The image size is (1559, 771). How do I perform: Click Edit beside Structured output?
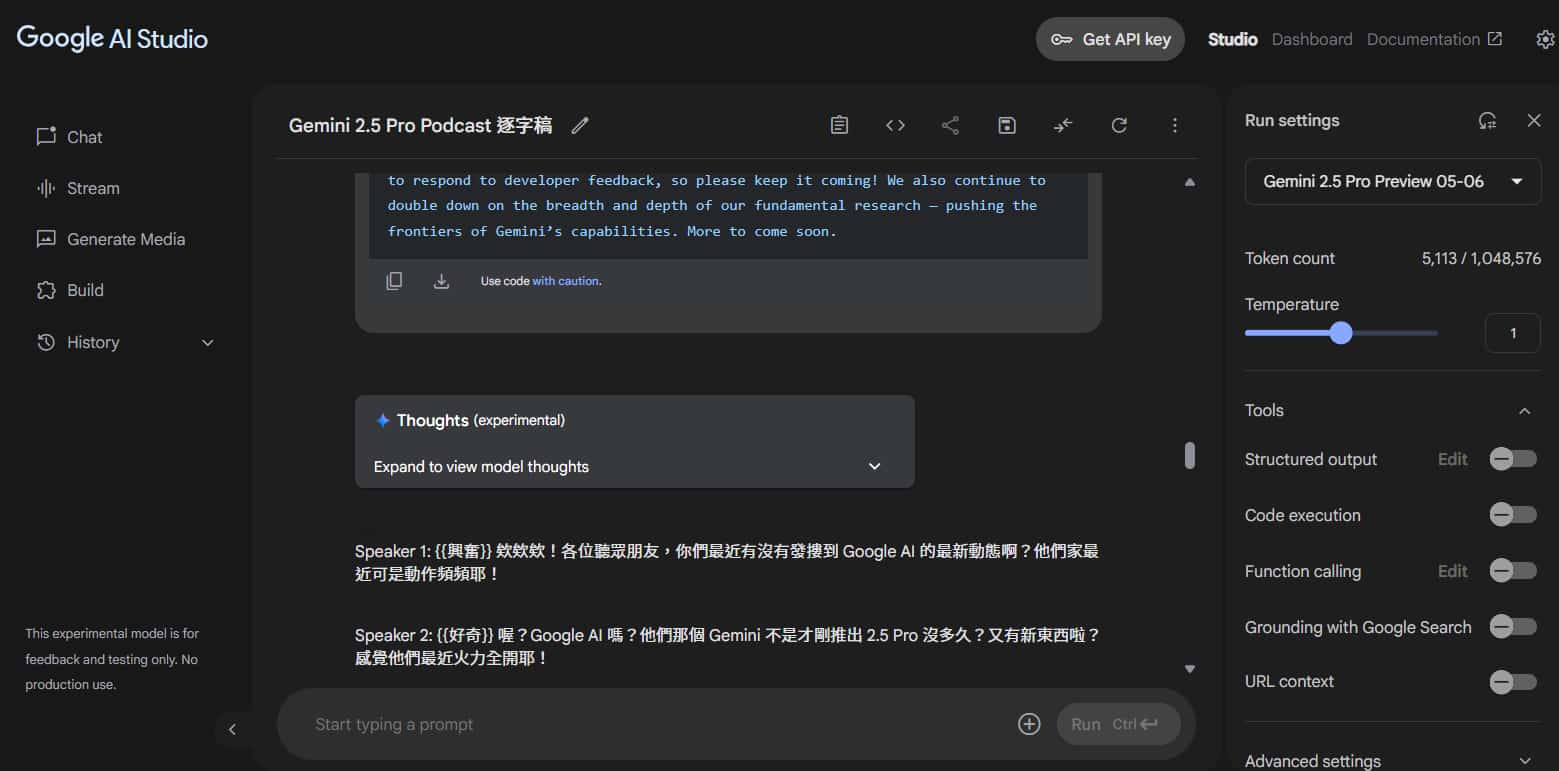(1453, 459)
